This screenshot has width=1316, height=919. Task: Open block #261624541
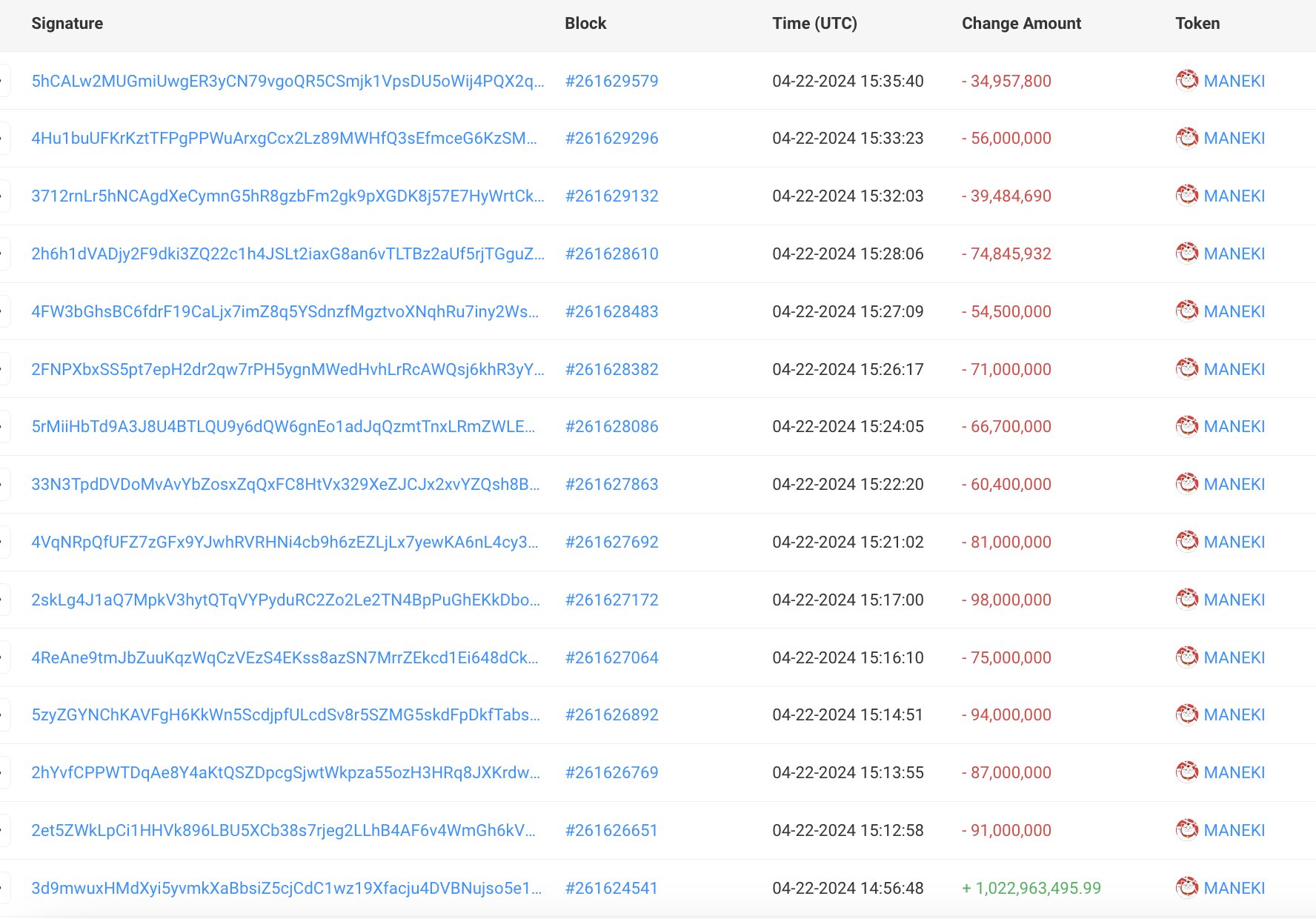pos(611,888)
